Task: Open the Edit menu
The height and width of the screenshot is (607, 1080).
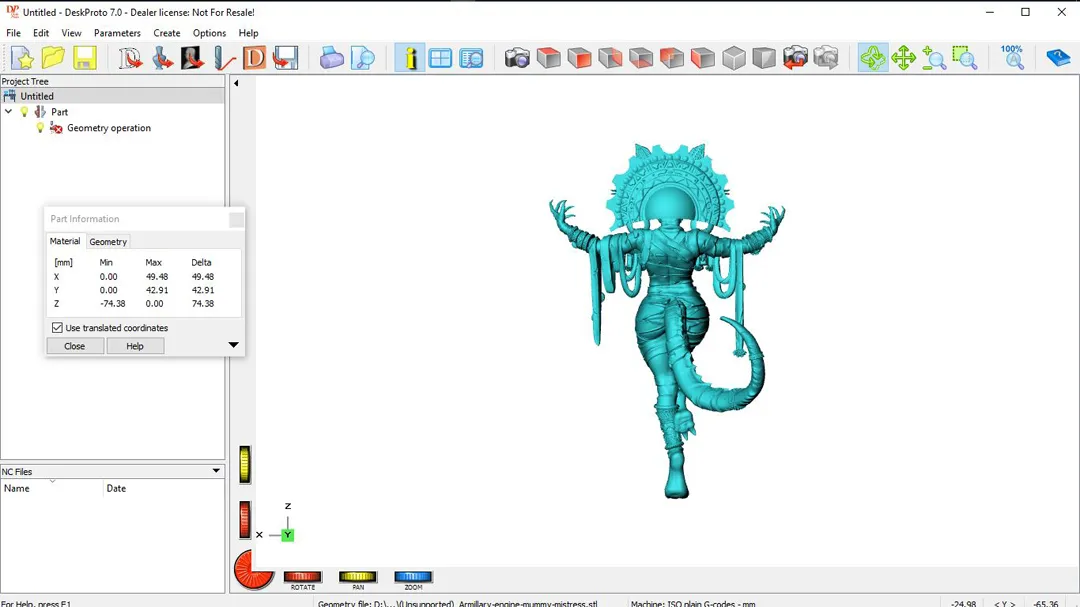Action: coord(41,33)
